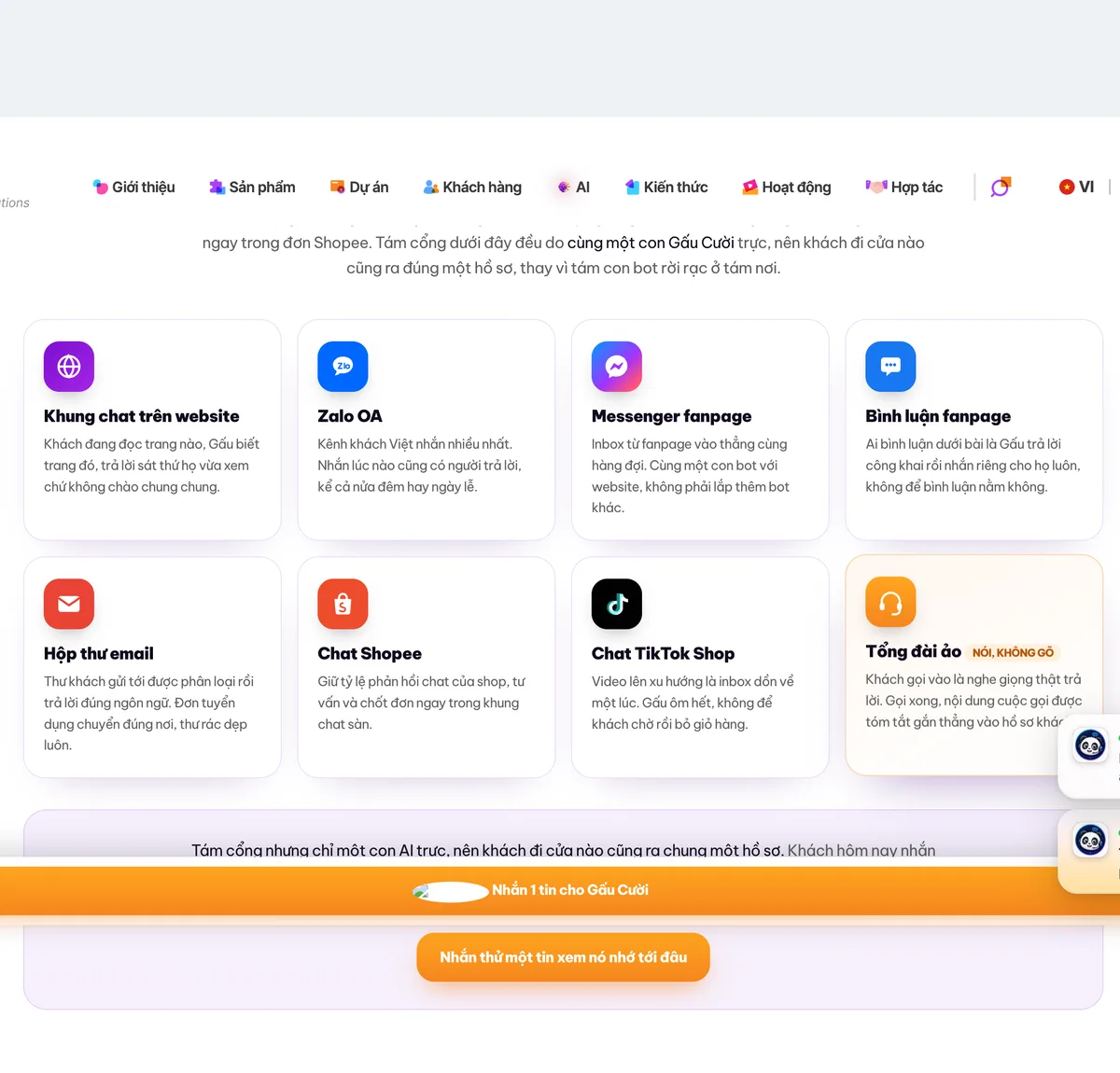Click the orange headset call center icon

890,602
